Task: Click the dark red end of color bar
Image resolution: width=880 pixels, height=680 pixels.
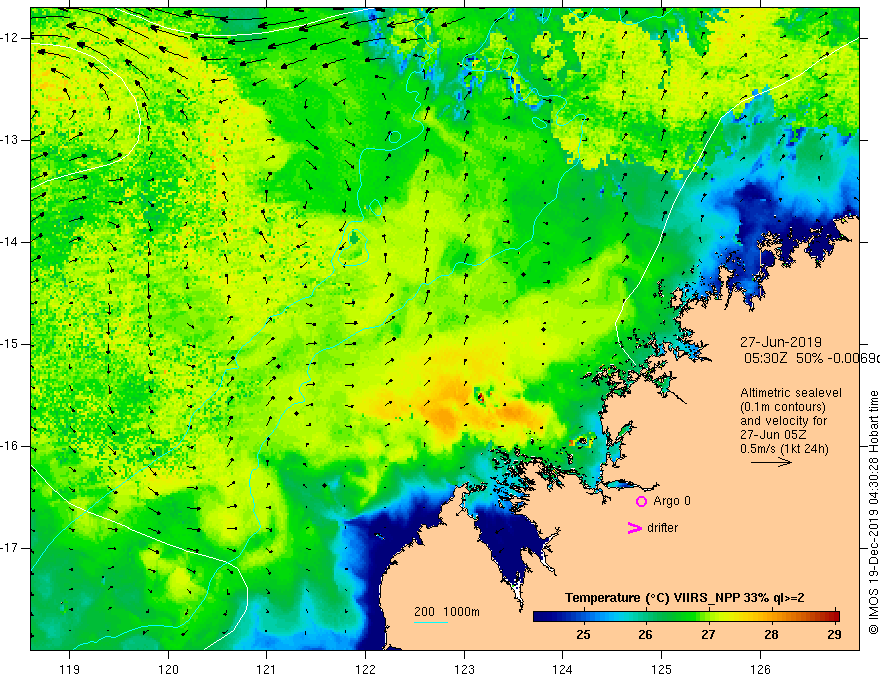Action: point(833,616)
